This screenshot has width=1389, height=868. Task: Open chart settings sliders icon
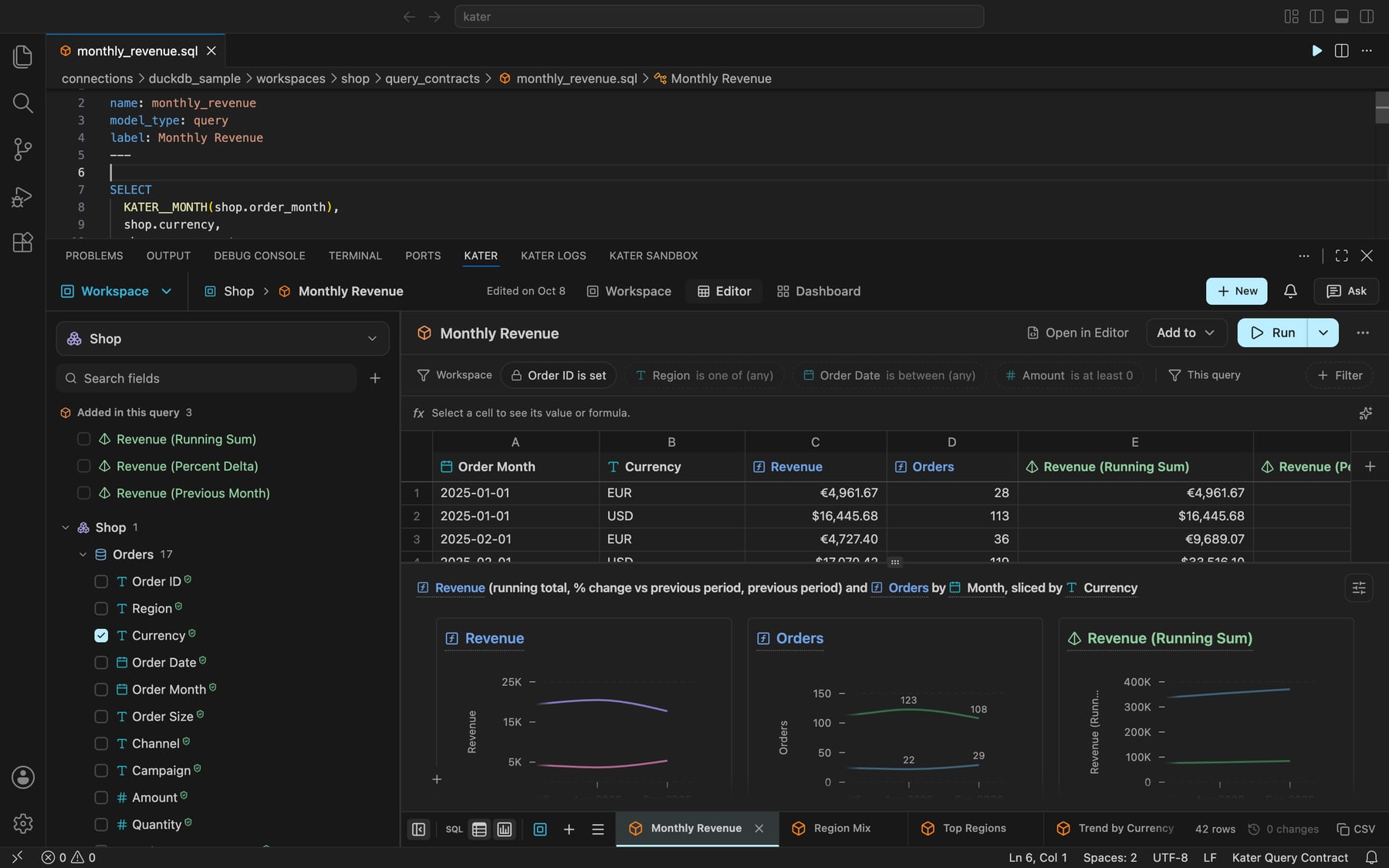click(1359, 588)
